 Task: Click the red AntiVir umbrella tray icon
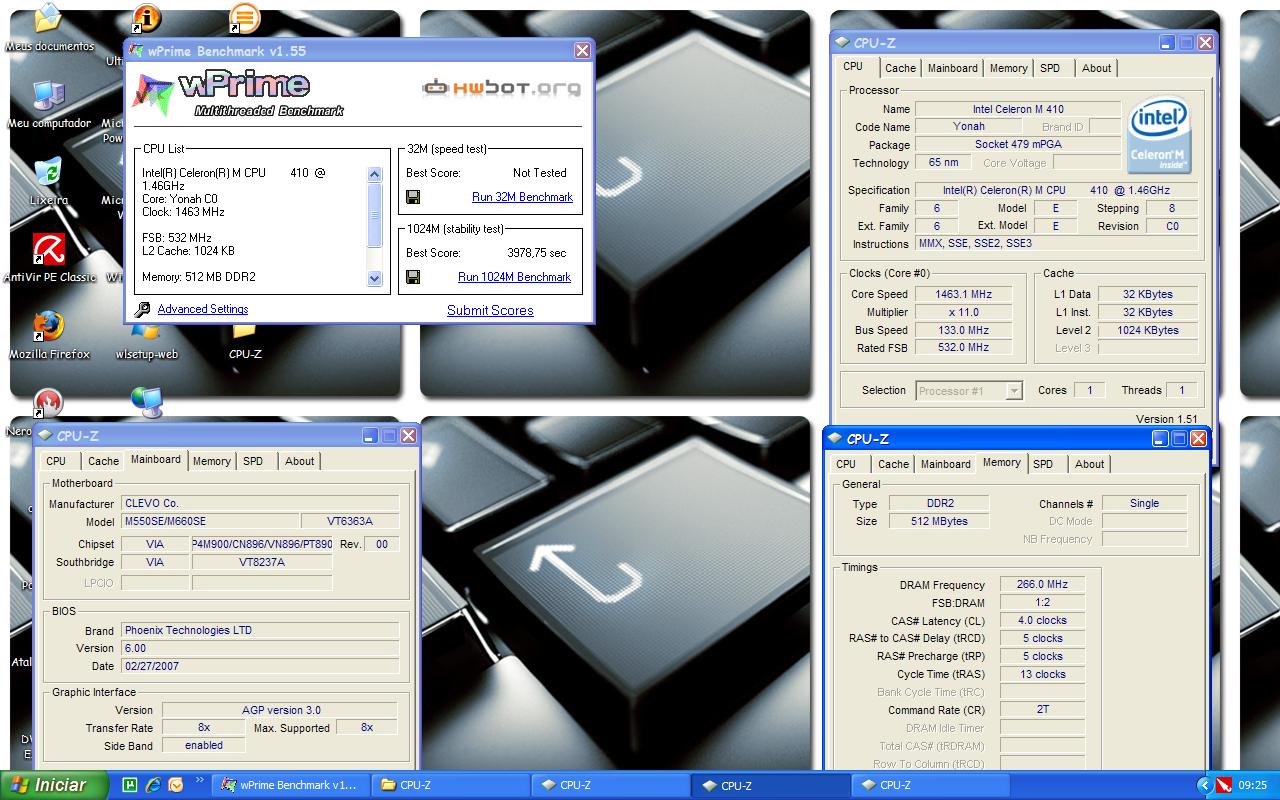pyautogui.click(x=1225, y=785)
